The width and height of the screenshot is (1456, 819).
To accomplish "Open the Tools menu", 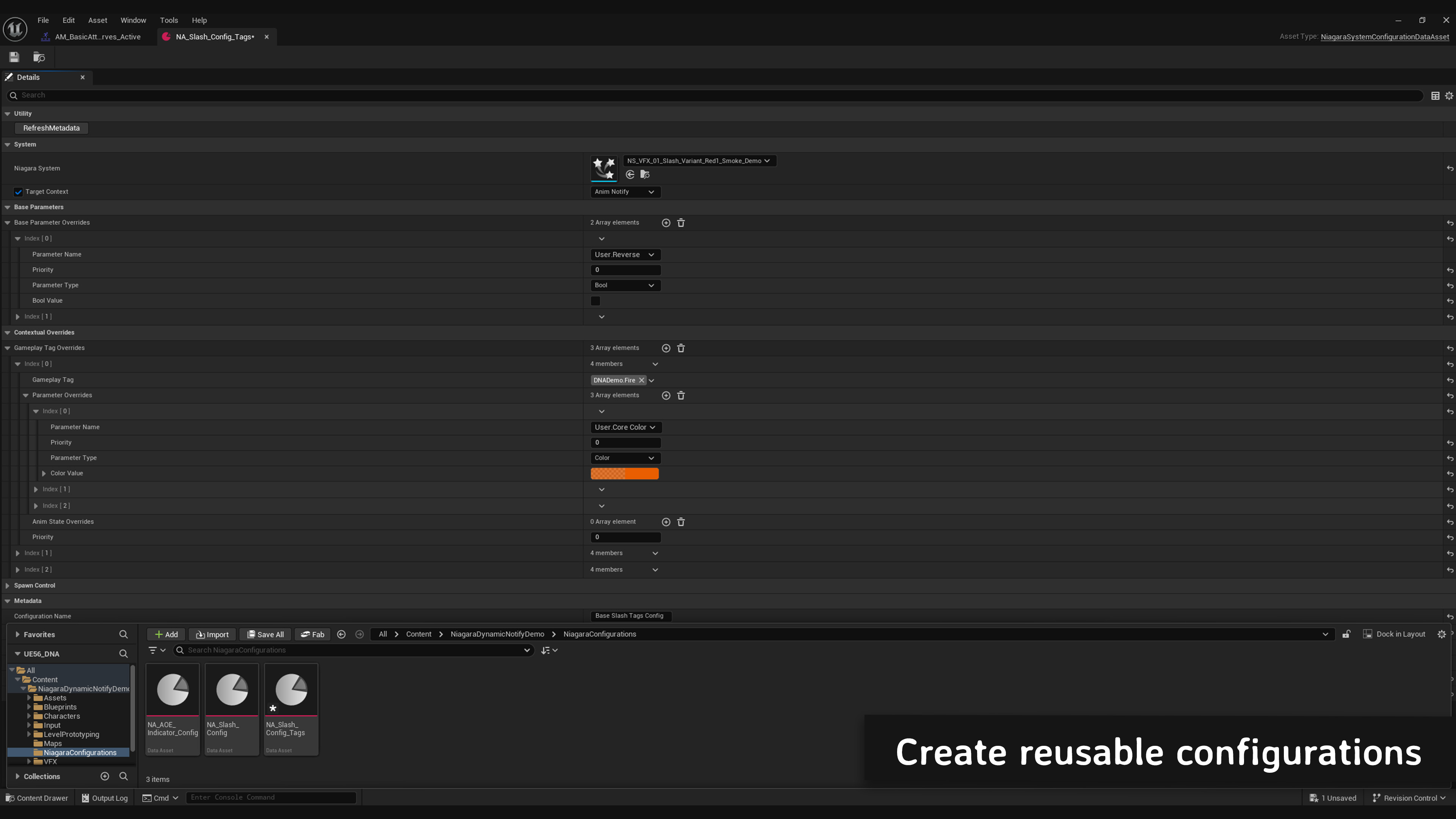I will coord(168,20).
